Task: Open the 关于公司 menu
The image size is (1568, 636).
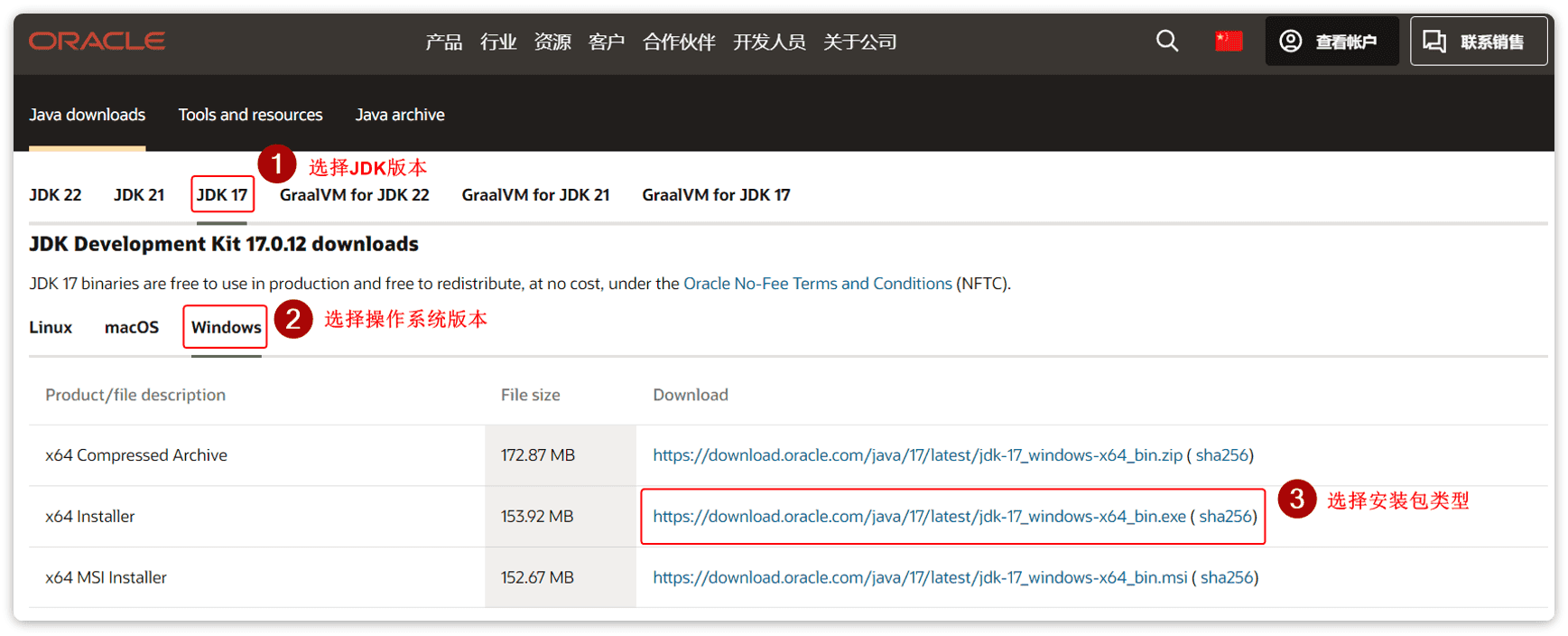Action: 860,42
